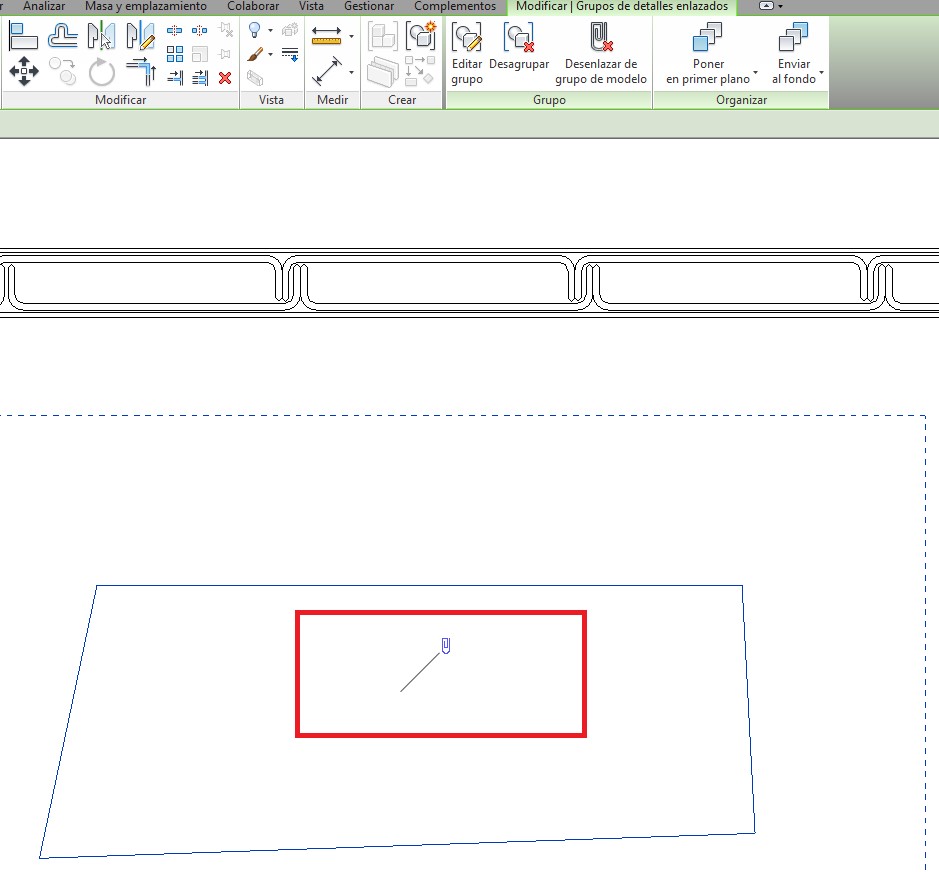Open the lightbulb hide-in-view dropdown
Viewport: 939px width, 872px height.
pos(270,31)
